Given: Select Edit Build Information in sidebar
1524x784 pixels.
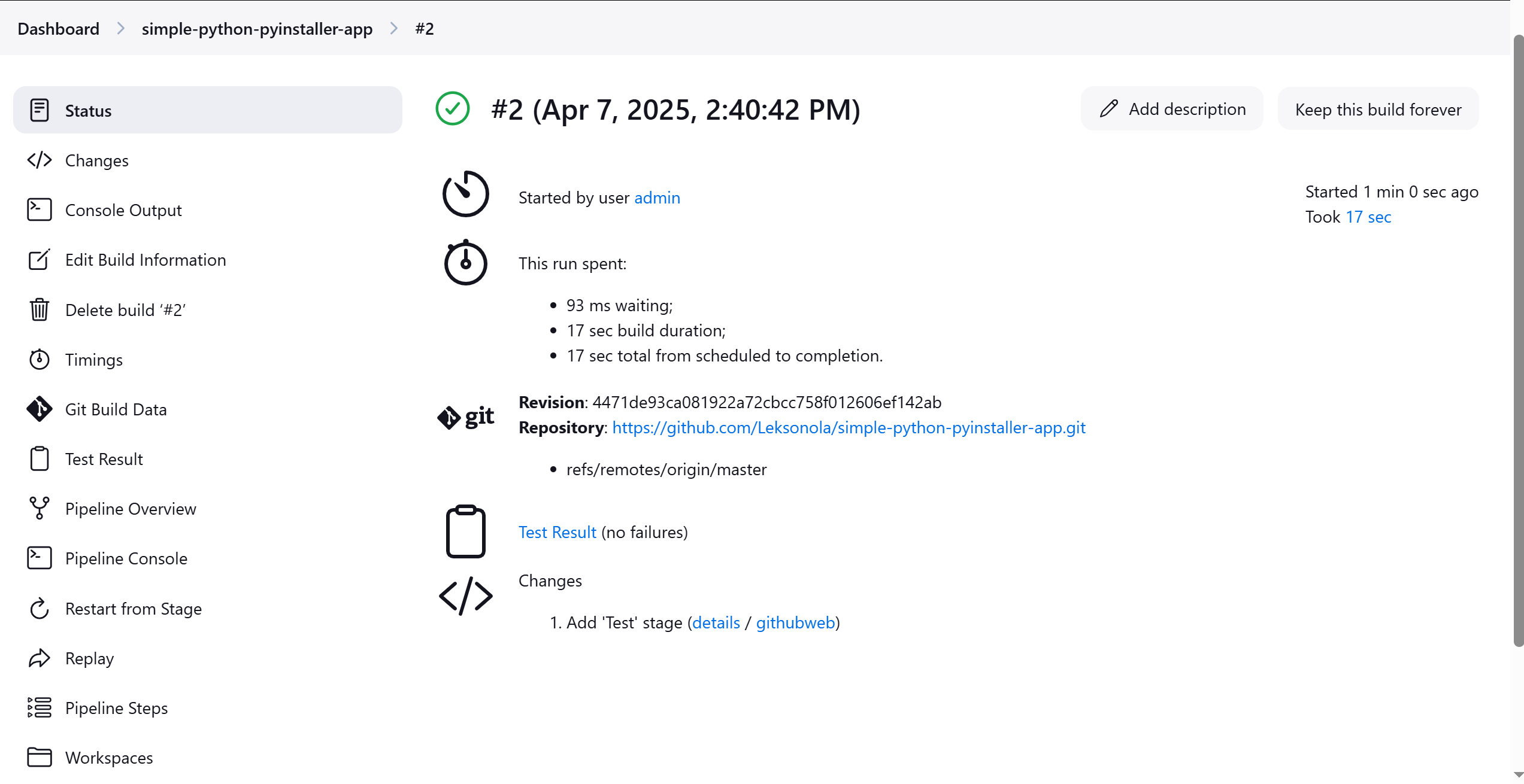Looking at the screenshot, I should coord(208,260).
